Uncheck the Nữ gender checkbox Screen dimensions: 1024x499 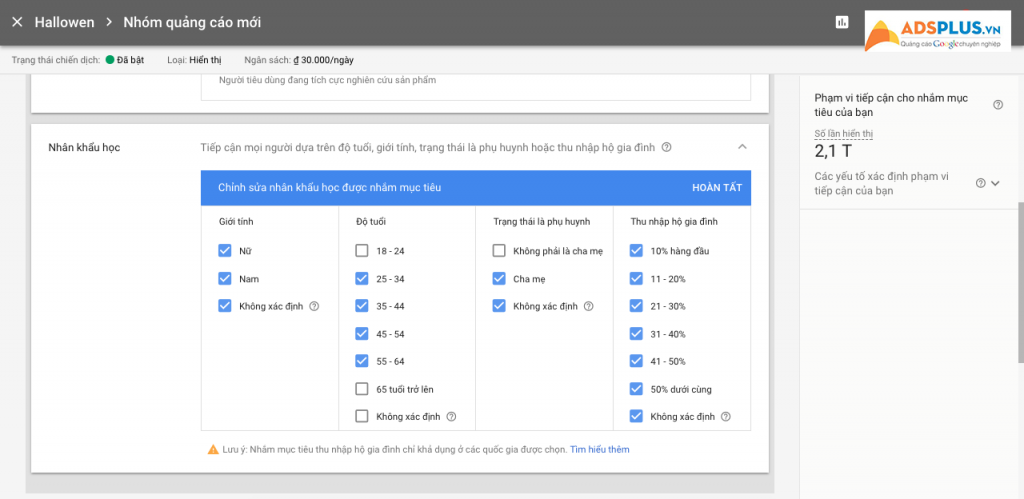click(225, 251)
